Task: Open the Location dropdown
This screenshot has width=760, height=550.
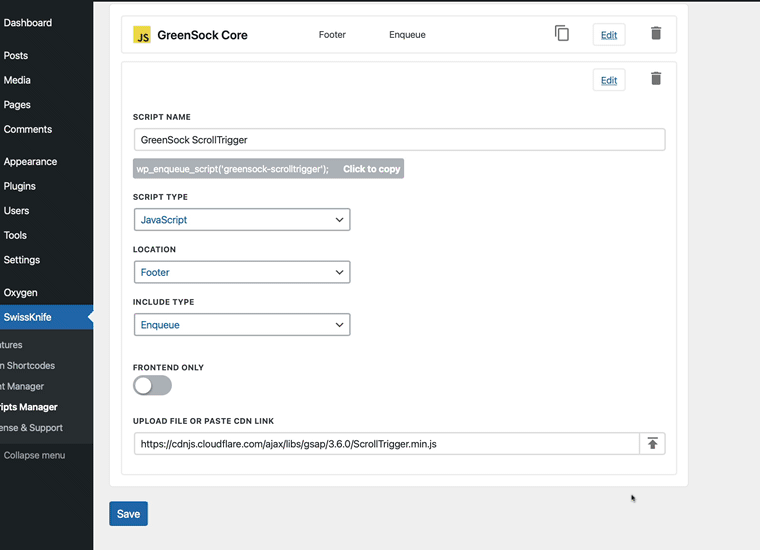Action: (x=242, y=272)
